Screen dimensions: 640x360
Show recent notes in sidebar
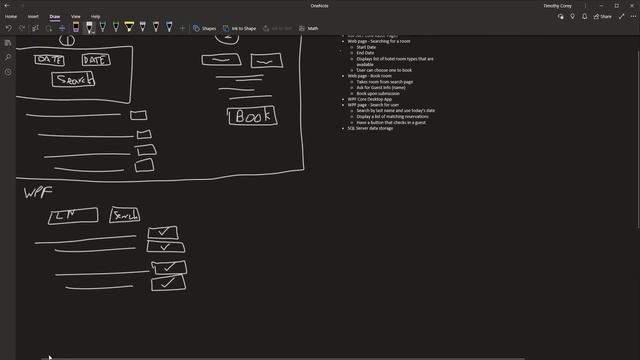click(8, 72)
